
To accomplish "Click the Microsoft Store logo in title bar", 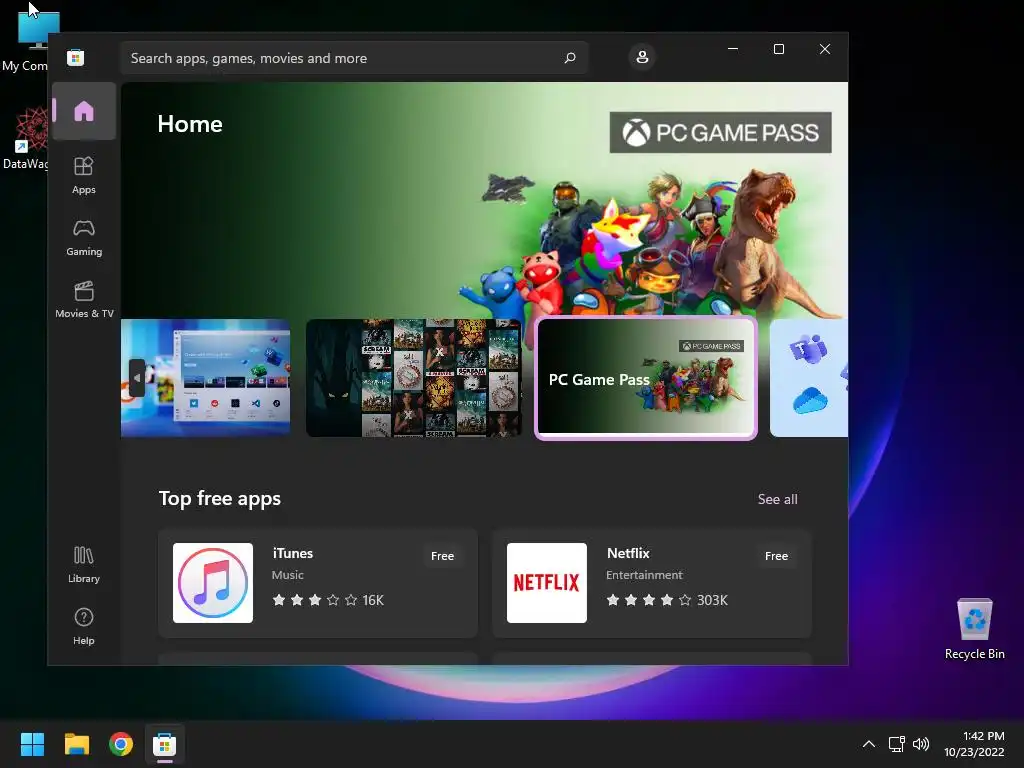I will (x=75, y=57).
